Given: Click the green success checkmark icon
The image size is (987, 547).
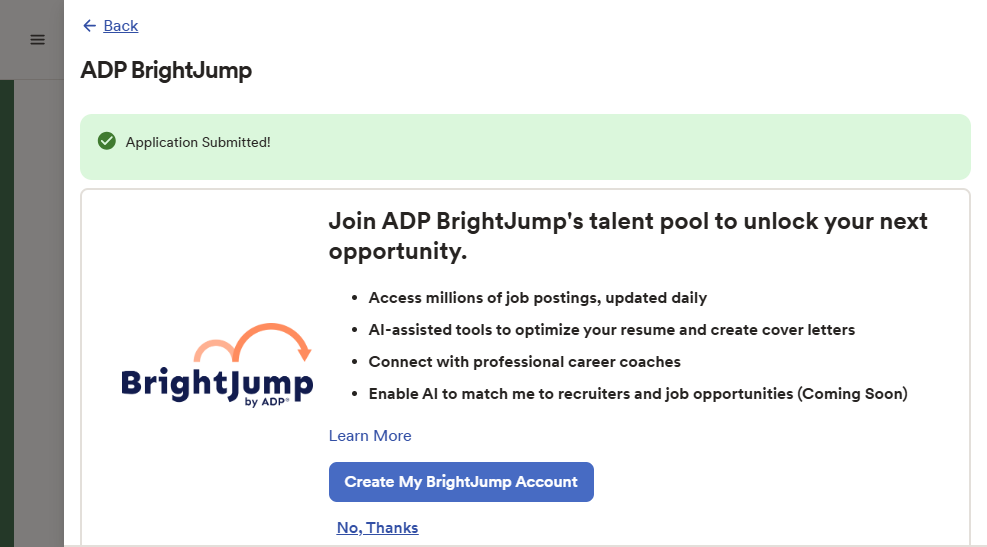Looking at the screenshot, I should [107, 142].
